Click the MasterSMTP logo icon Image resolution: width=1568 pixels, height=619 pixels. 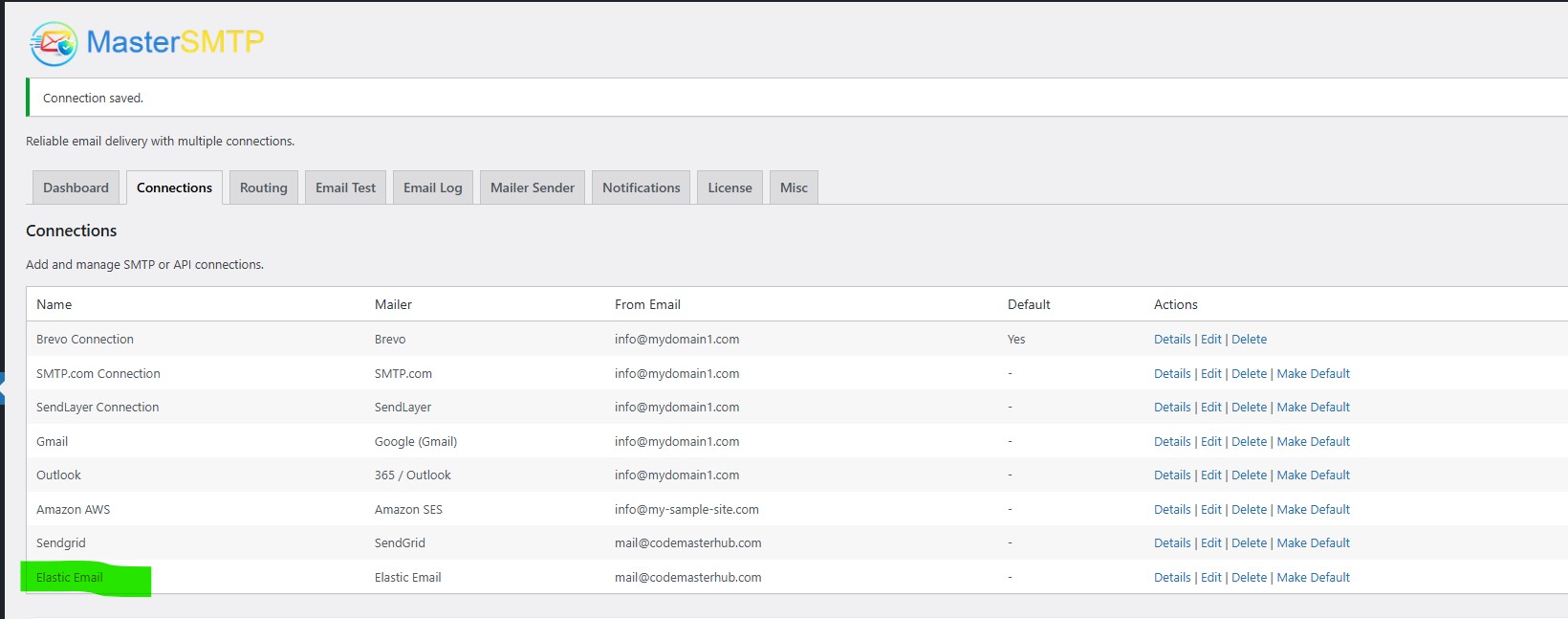[x=53, y=43]
